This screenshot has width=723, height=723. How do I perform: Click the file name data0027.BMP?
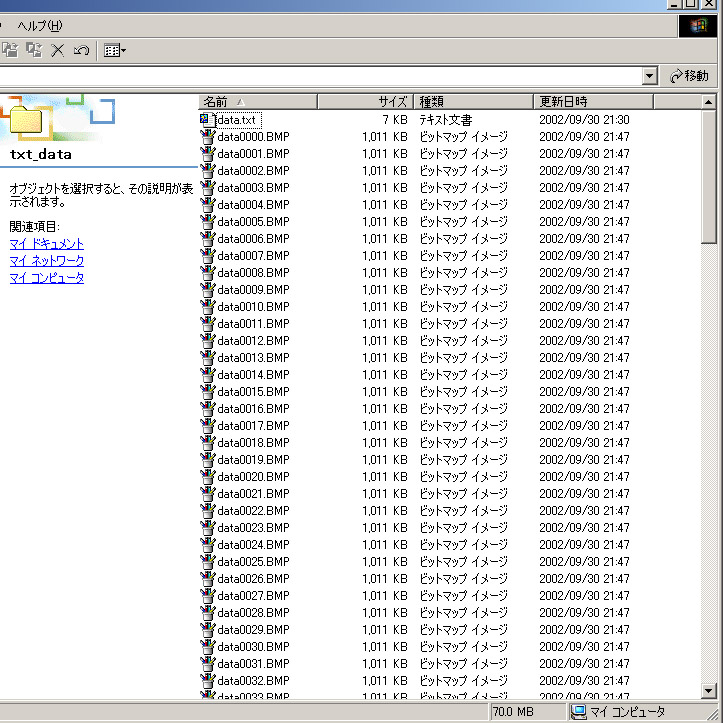tap(253, 596)
